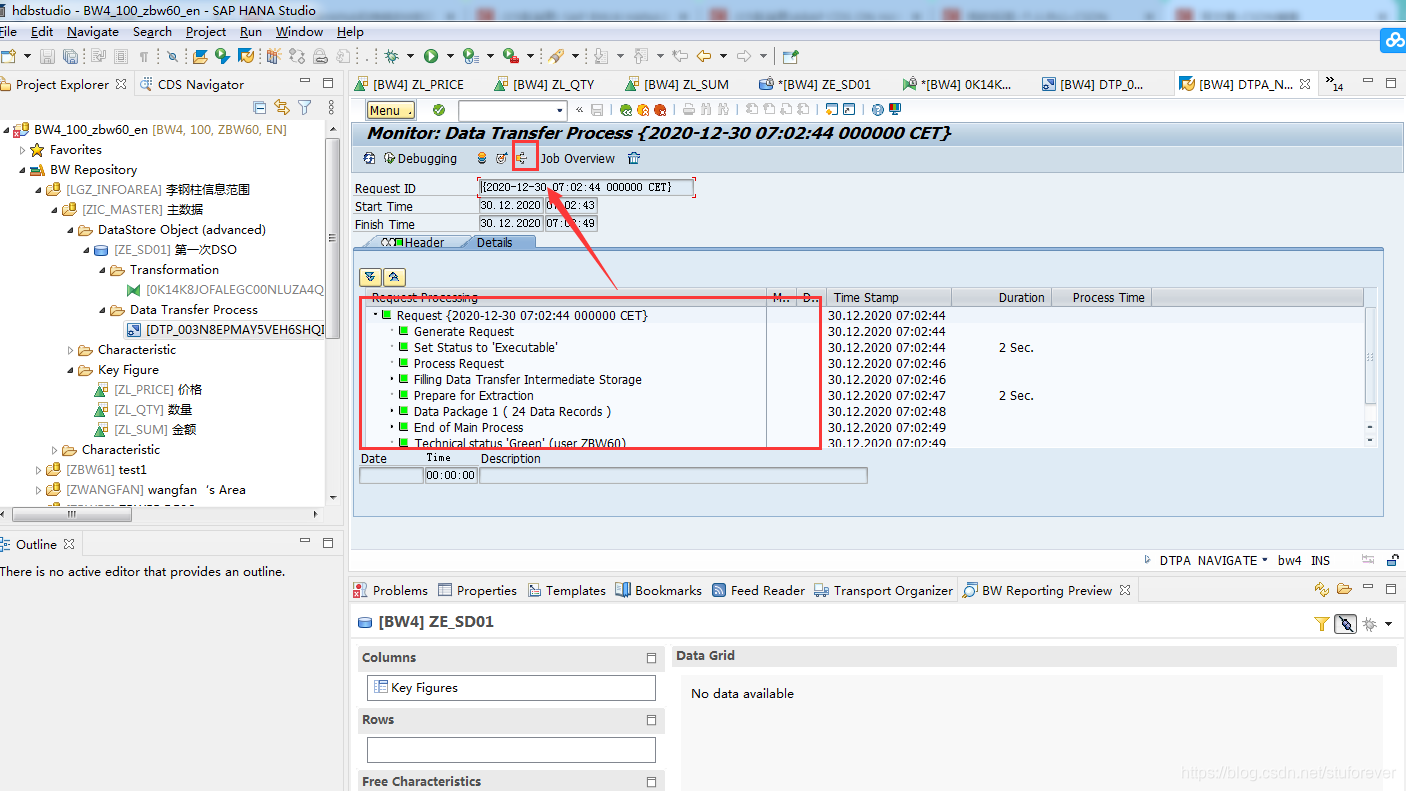Image resolution: width=1406 pixels, height=791 pixels.
Task: Open the Feed Reader view tab
Action: click(758, 590)
